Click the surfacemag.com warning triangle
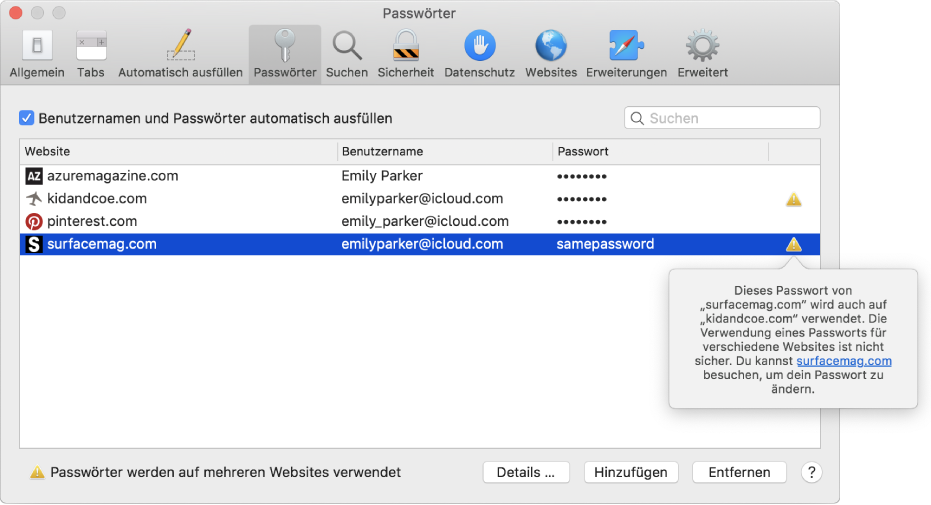 coord(794,244)
